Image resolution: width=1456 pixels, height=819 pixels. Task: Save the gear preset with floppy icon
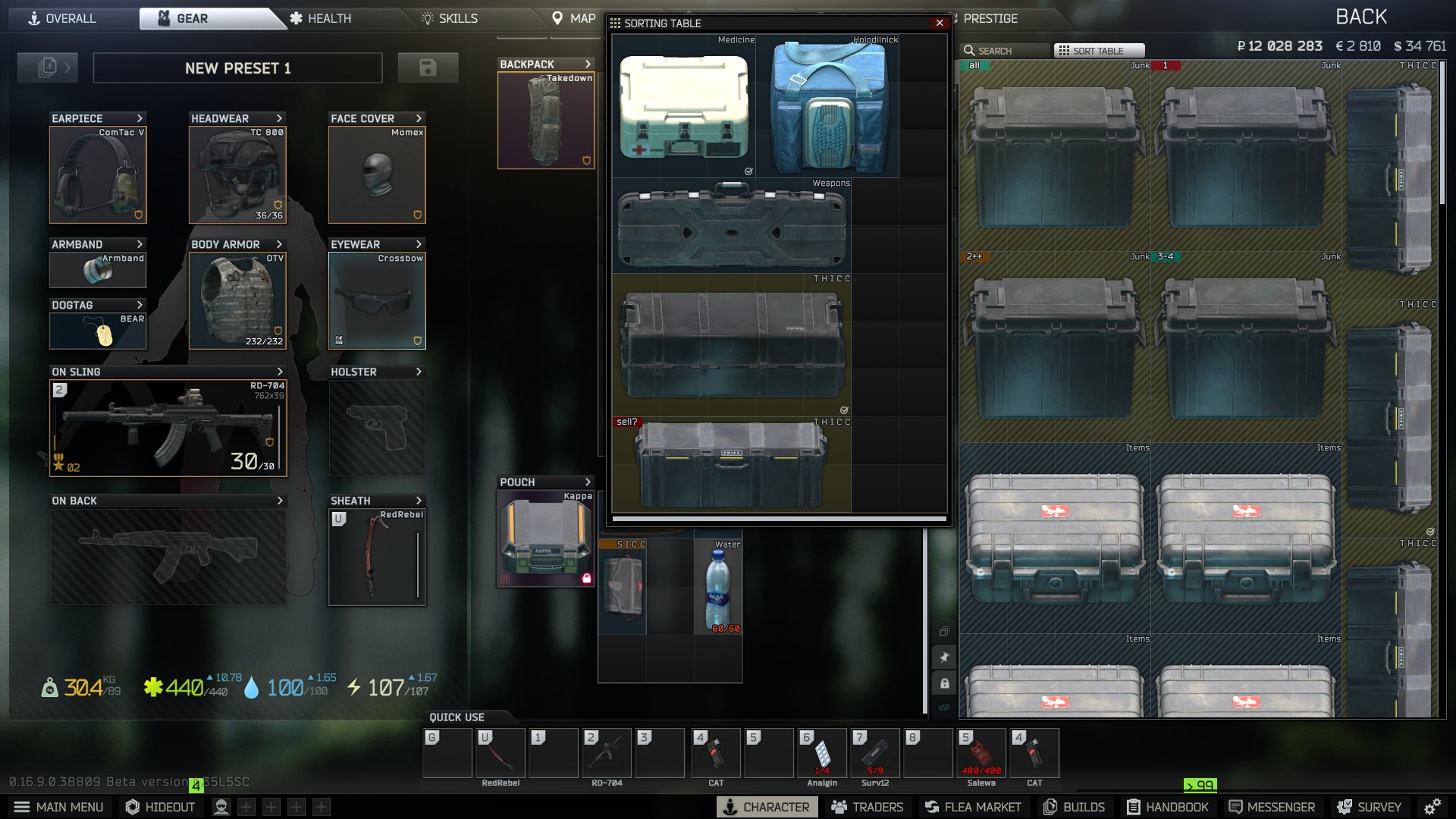(x=428, y=67)
